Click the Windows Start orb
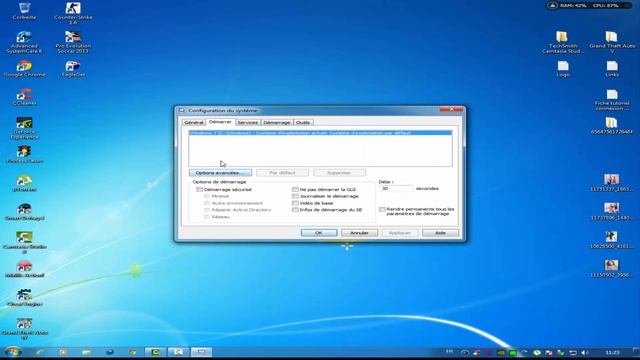 point(13,352)
